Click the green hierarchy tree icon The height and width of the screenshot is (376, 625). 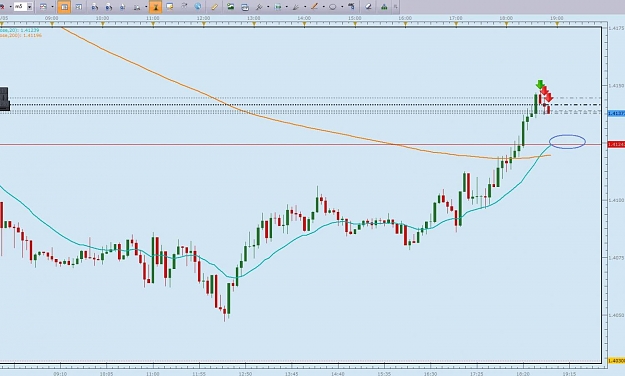pos(384,7)
